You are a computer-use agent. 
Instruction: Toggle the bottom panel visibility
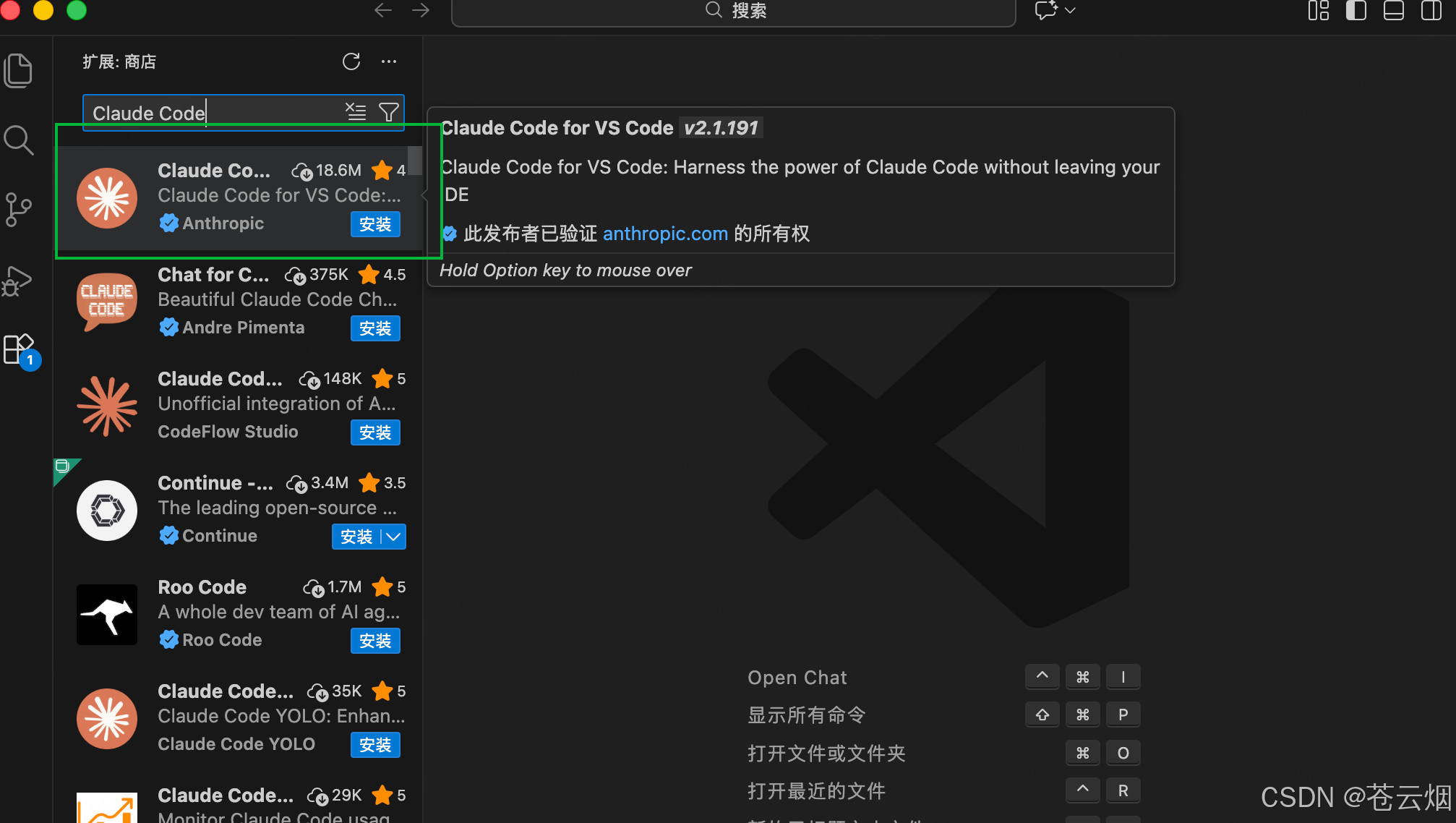(x=1394, y=10)
